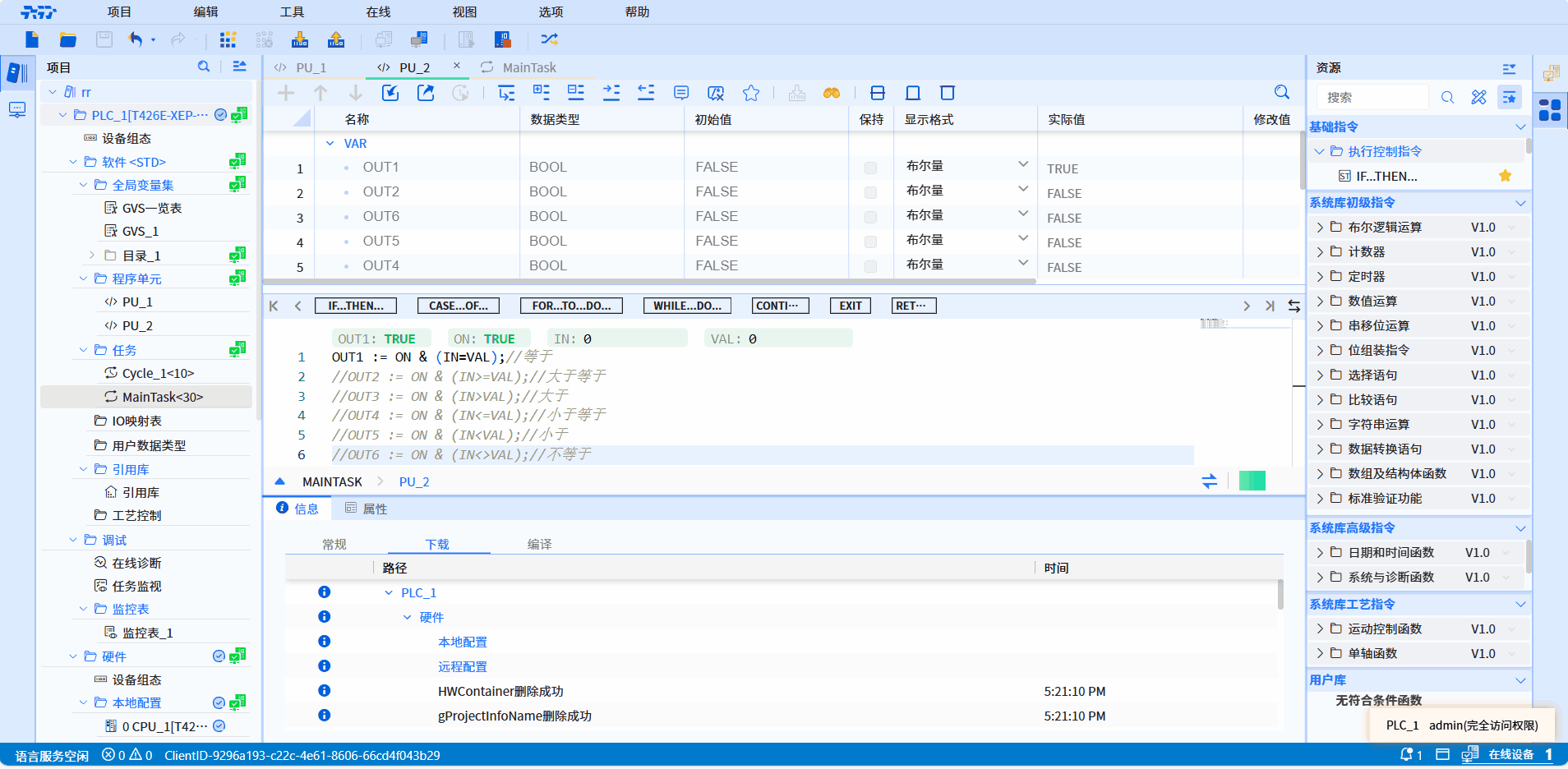
Task: Click the green color block beside breadcrumb
Action: pyautogui.click(x=1252, y=481)
